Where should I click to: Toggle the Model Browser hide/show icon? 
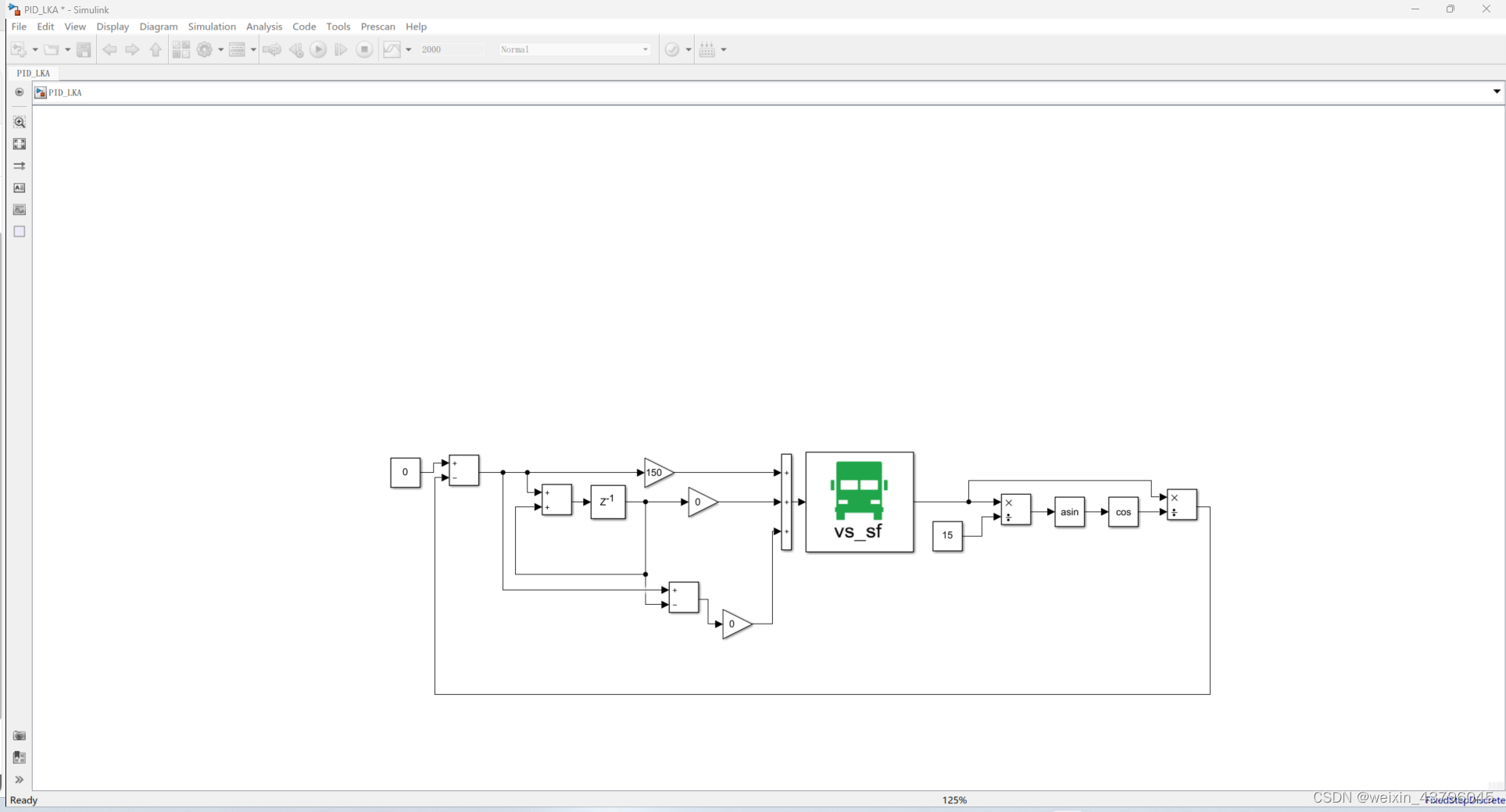(20, 92)
